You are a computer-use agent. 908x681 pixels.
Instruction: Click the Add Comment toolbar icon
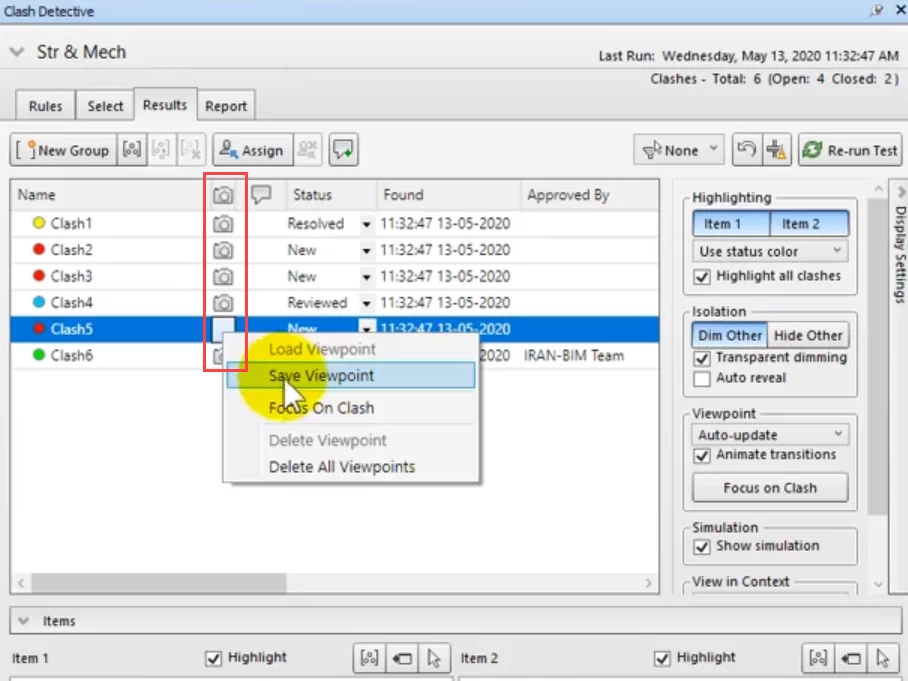(343, 150)
